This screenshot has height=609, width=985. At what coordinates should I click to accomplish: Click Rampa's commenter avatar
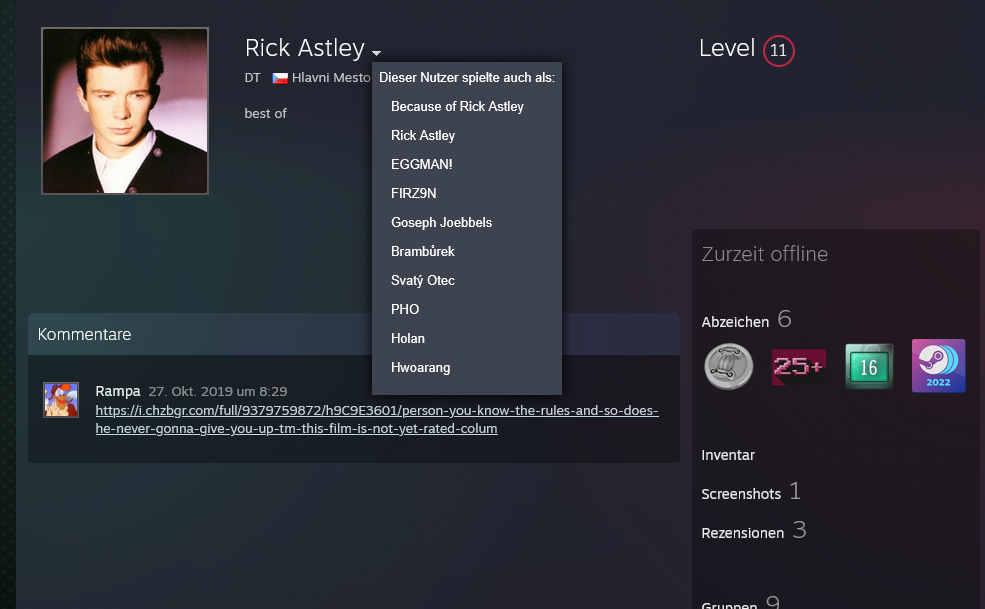pos(61,399)
